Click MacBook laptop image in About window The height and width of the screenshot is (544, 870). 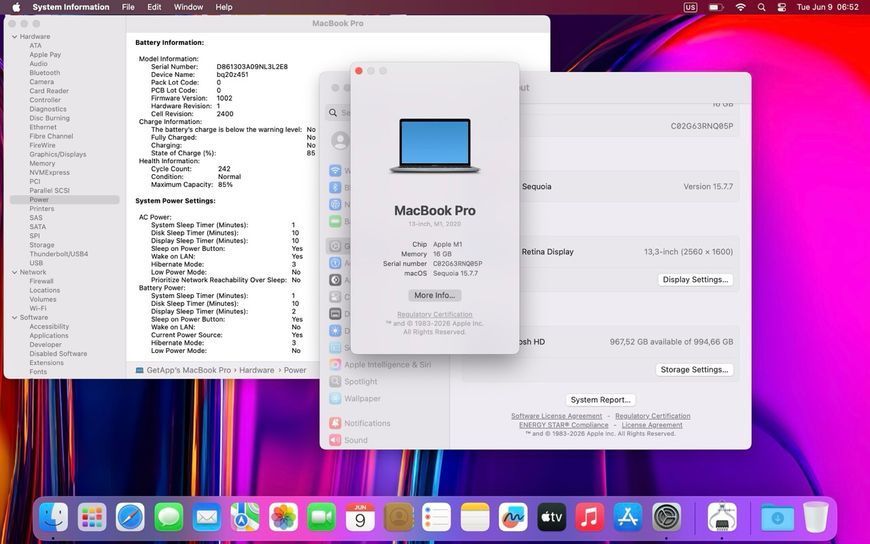click(434, 145)
